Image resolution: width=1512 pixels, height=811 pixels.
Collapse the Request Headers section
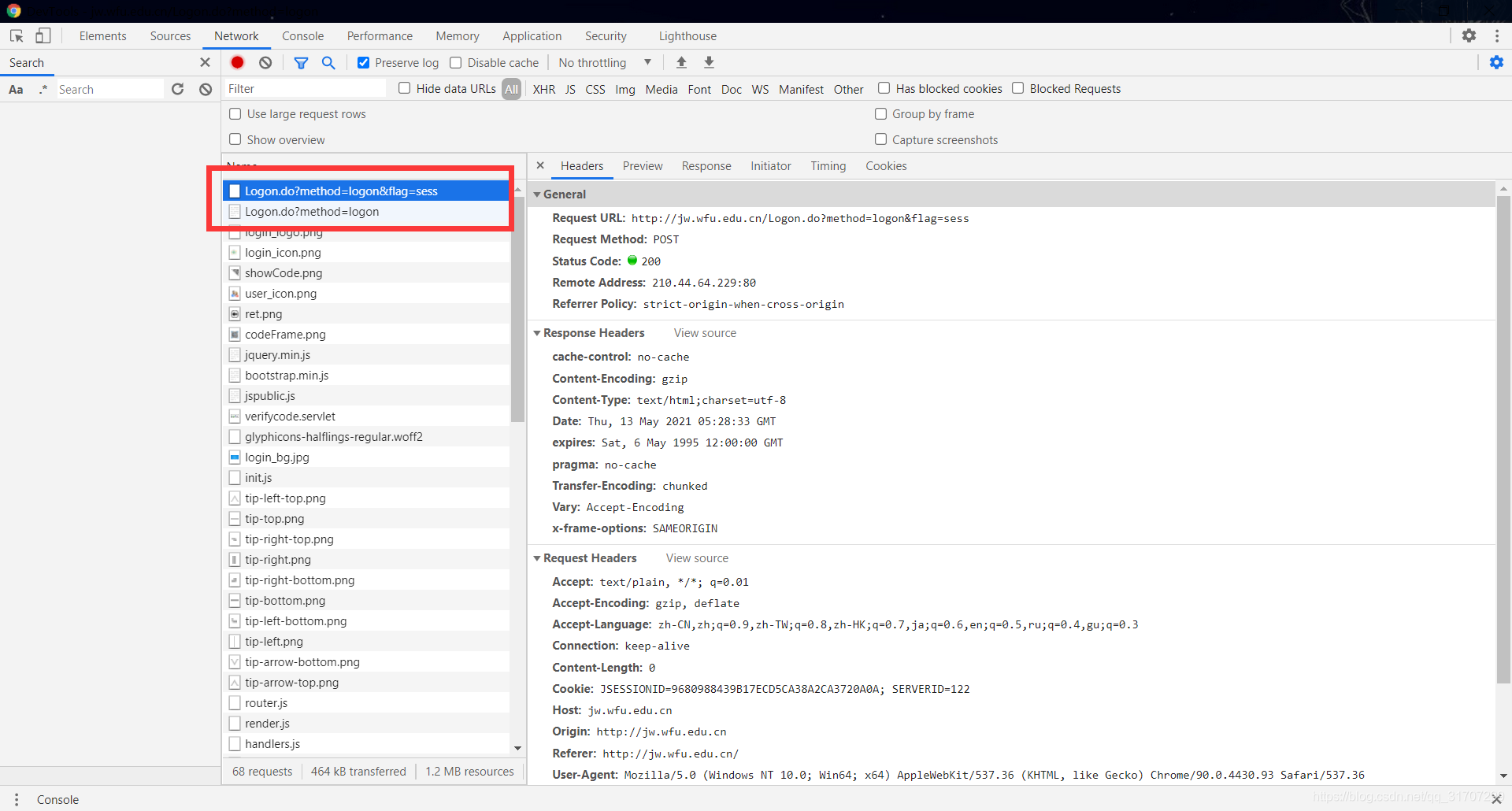click(x=536, y=558)
